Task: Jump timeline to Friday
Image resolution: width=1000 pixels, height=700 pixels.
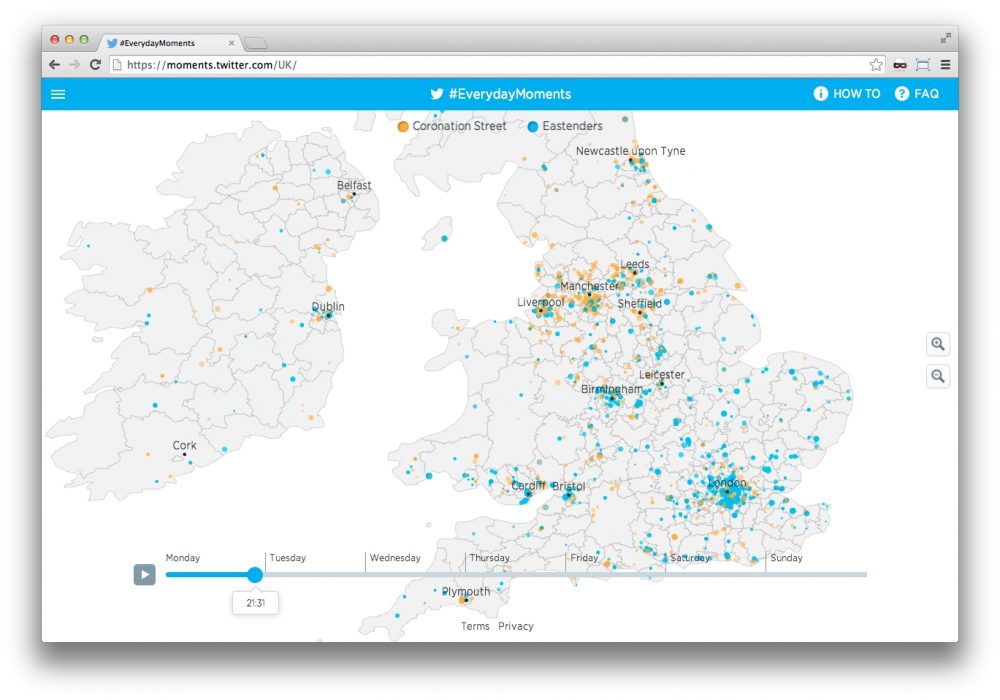Action: tap(584, 558)
